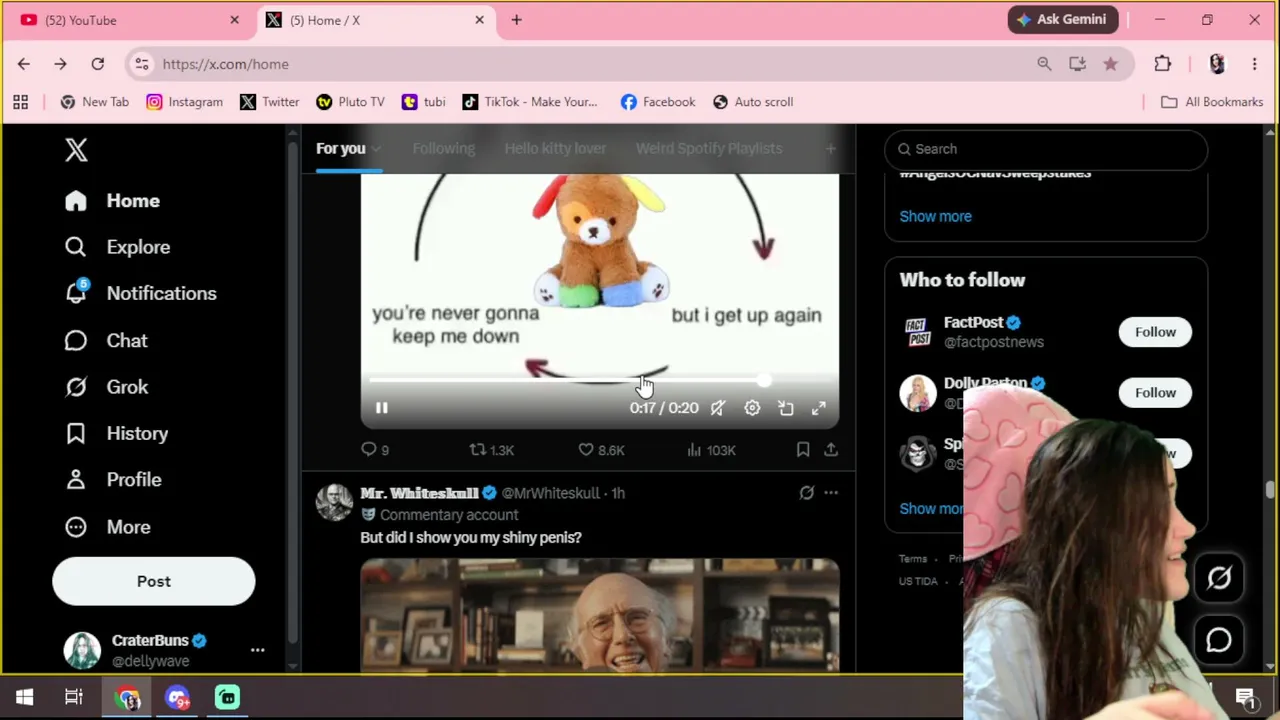The image size is (1280, 720).
Task: Reply to the post with 9 comments
Action: (x=375, y=450)
